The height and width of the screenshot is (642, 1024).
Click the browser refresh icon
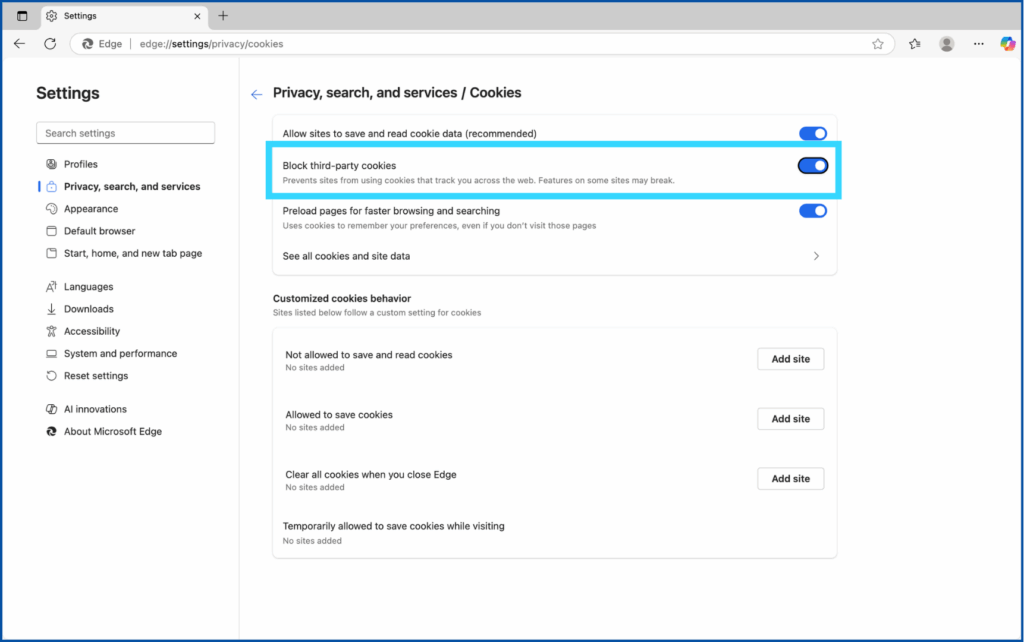tap(50, 44)
